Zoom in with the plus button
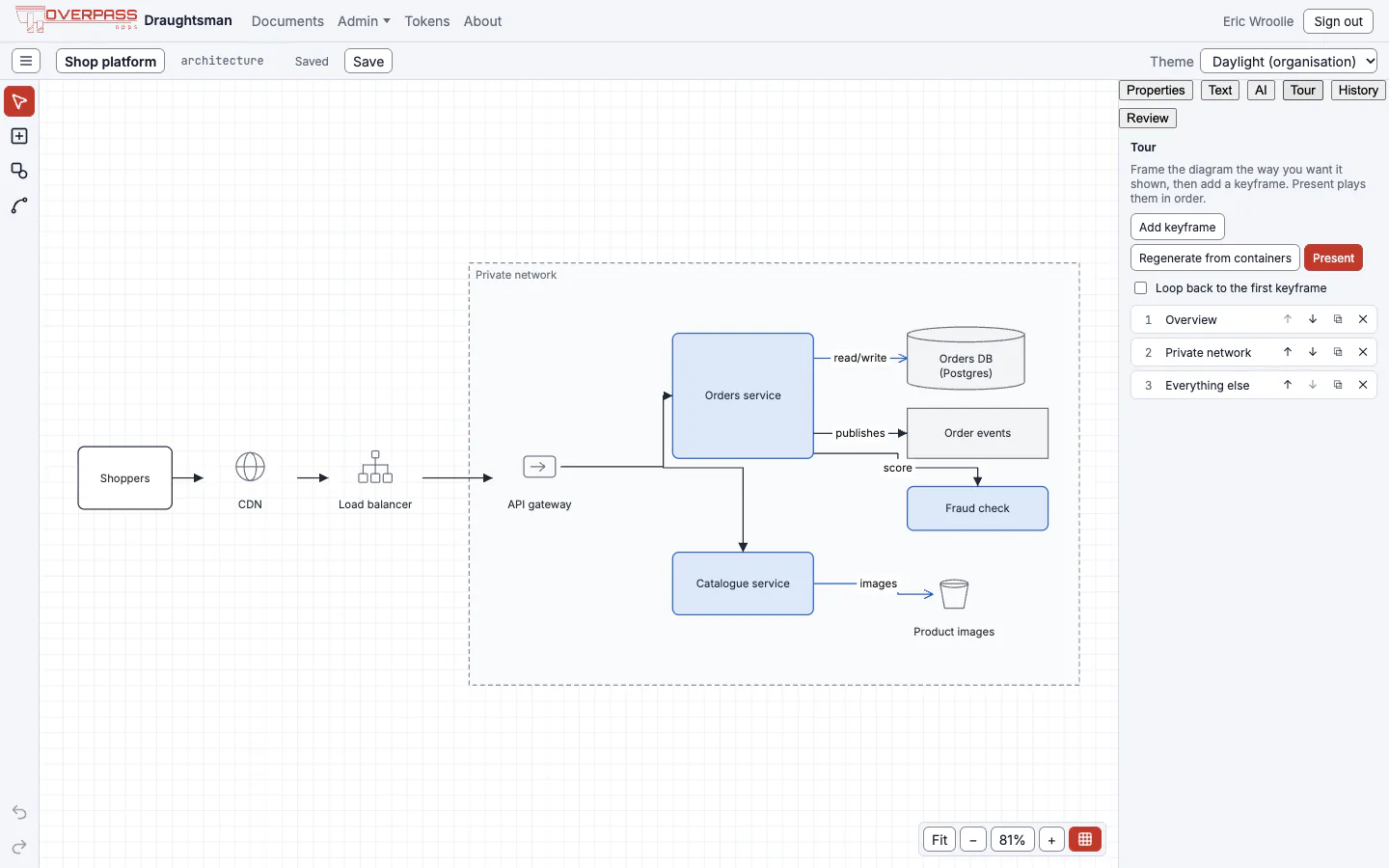This screenshot has height=868, width=1389. 1052,839
